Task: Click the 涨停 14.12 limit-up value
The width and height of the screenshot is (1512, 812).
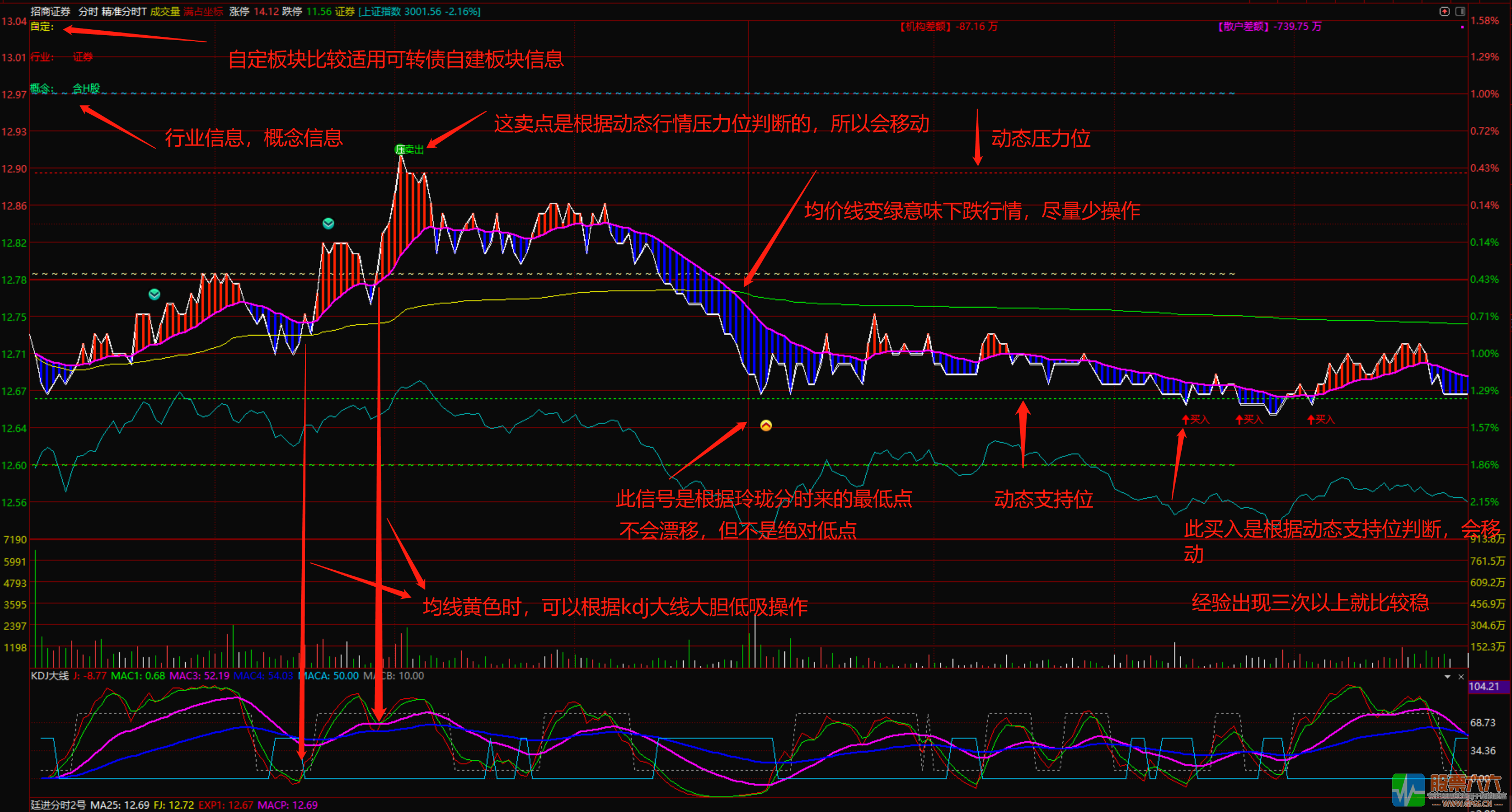Action: [253, 11]
